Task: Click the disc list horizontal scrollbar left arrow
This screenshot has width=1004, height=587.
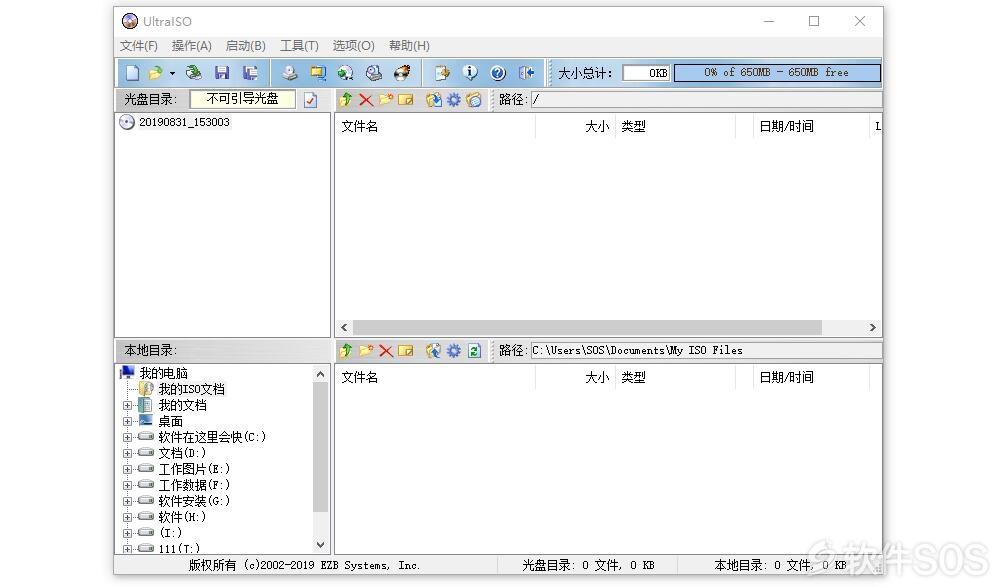Action: pyautogui.click(x=344, y=327)
